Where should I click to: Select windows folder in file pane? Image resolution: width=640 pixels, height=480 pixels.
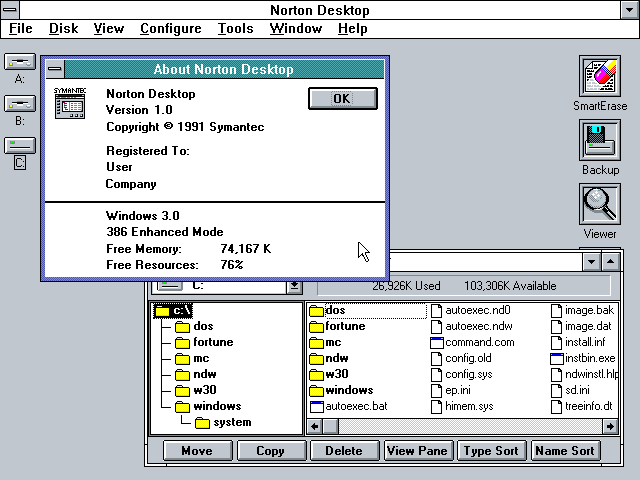pyautogui.click(x=341, y=390)
